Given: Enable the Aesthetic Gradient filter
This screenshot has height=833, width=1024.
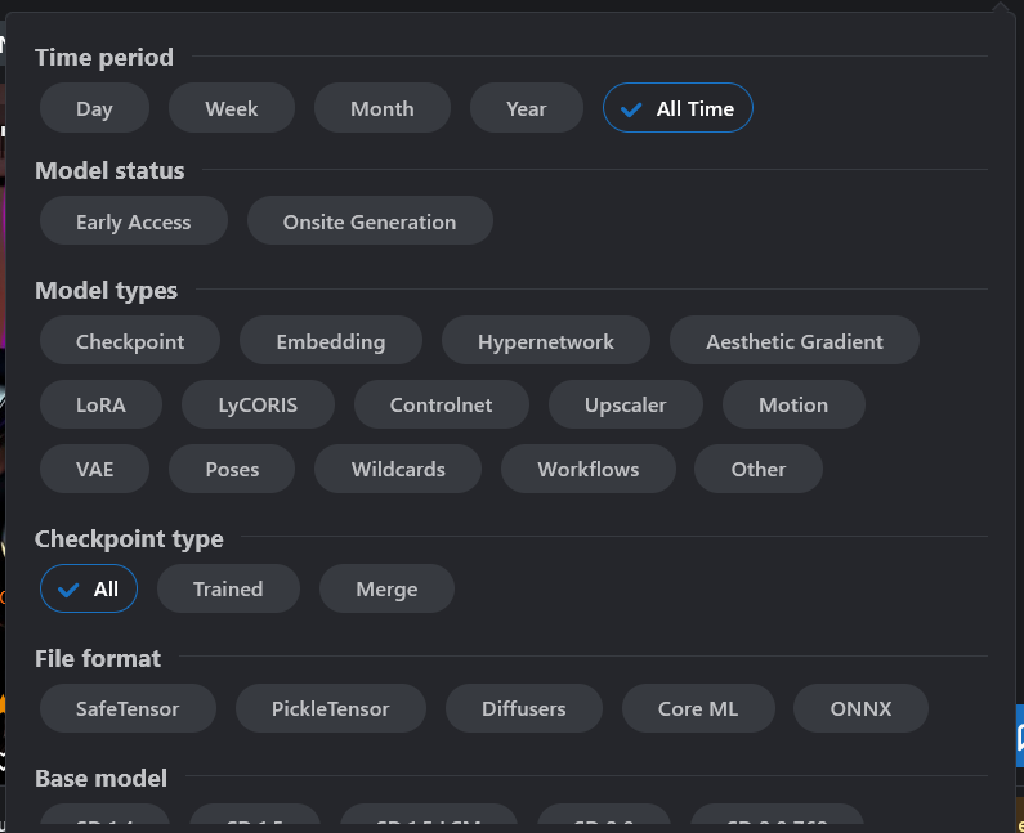Looking at the screenshot, I should 794,340.
